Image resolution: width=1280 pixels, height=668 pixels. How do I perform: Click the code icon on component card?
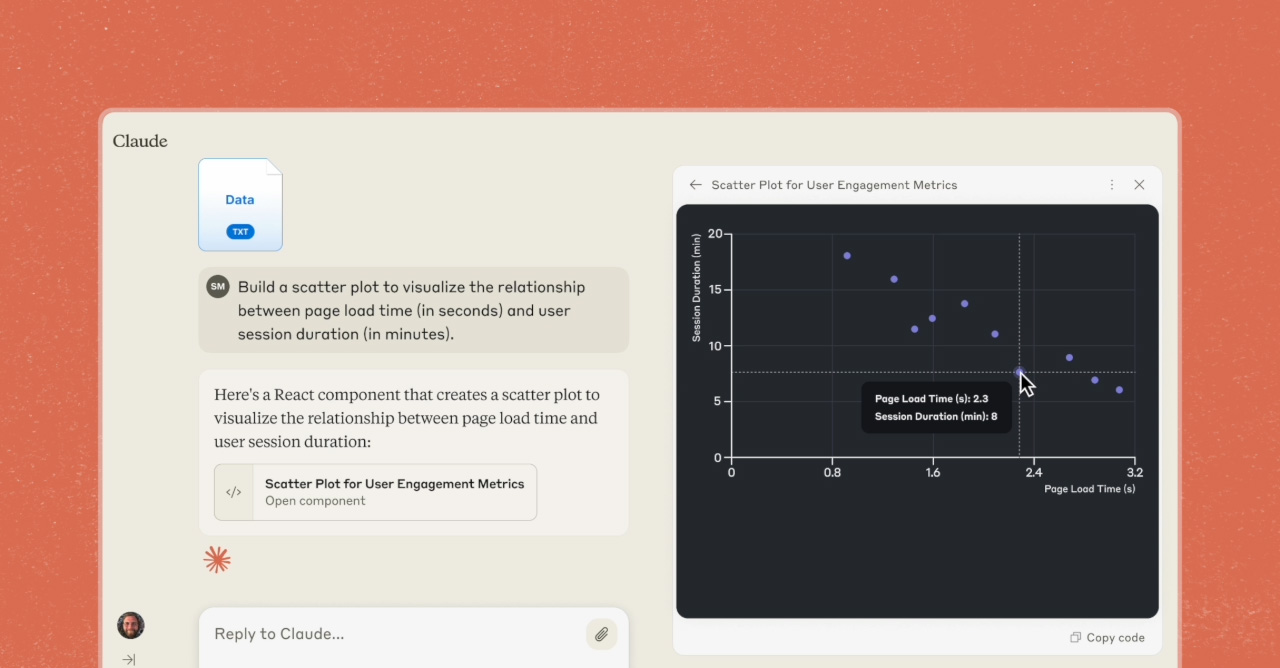[x=234, y=492]
